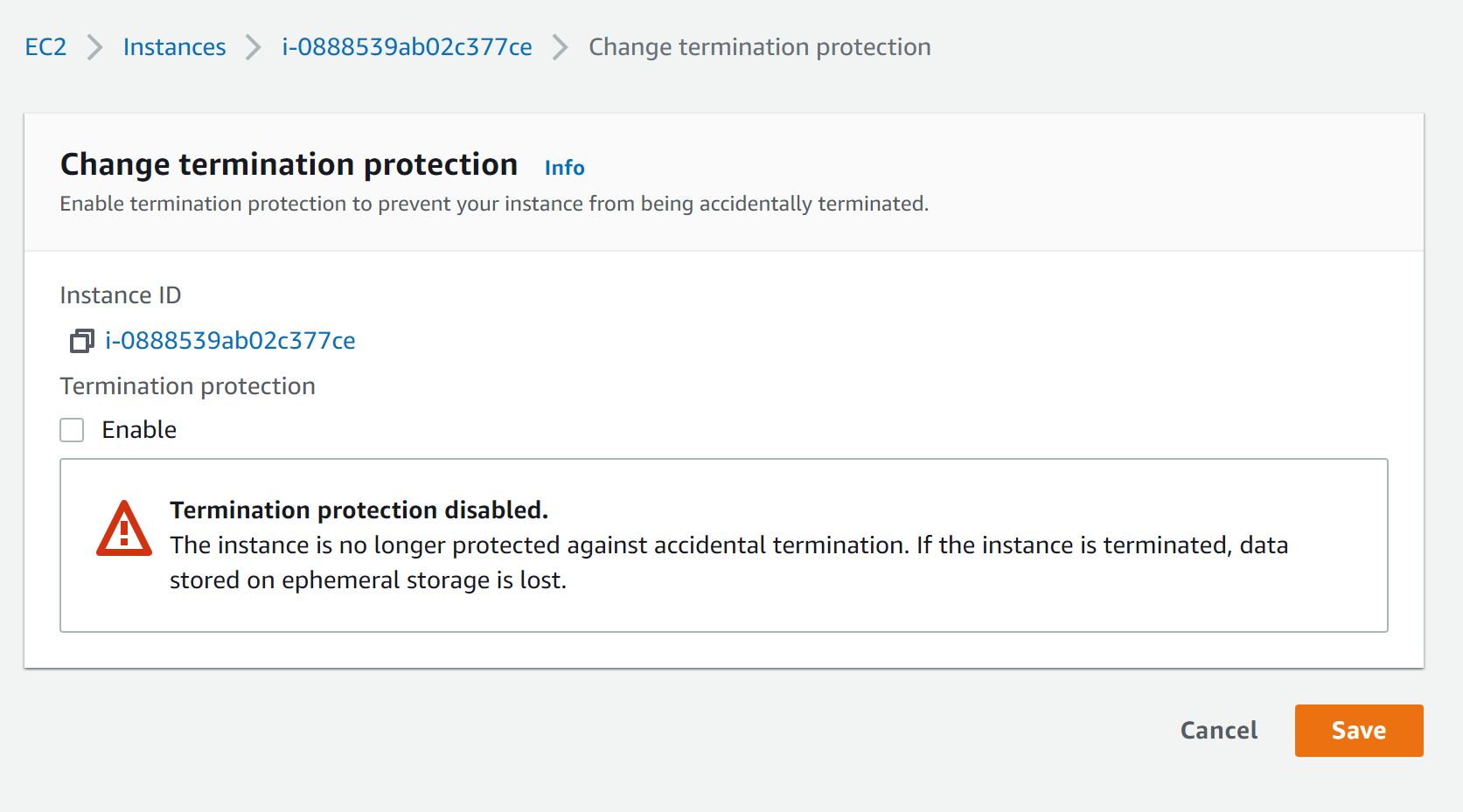
Task: Click breadcrumb chevron after Instances
Action: [x=254, y=47]
